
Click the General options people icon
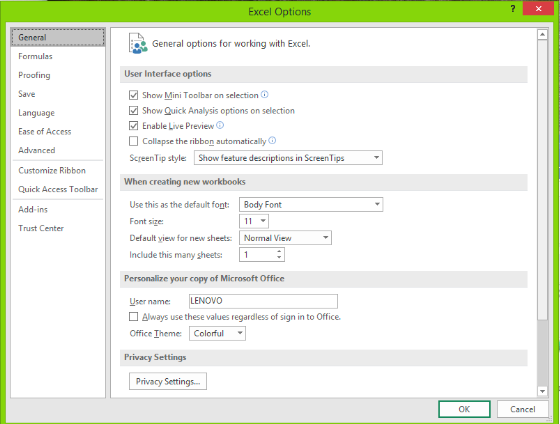tap(138, 44)
